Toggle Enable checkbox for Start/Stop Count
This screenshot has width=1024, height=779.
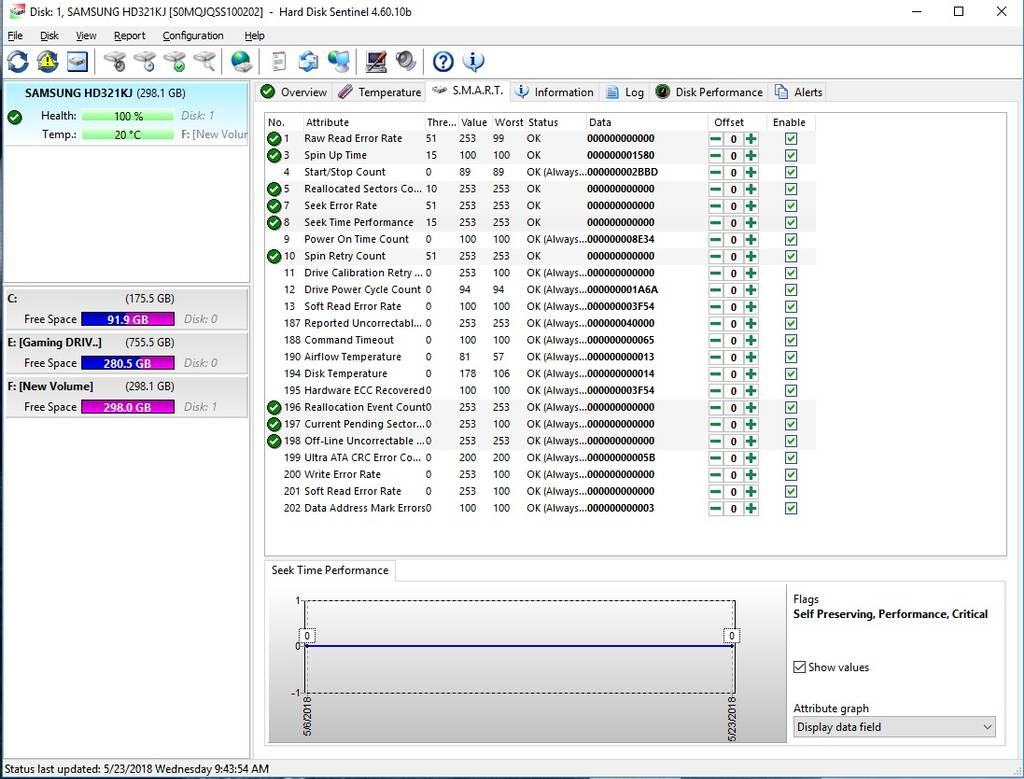tap(791, 172)
